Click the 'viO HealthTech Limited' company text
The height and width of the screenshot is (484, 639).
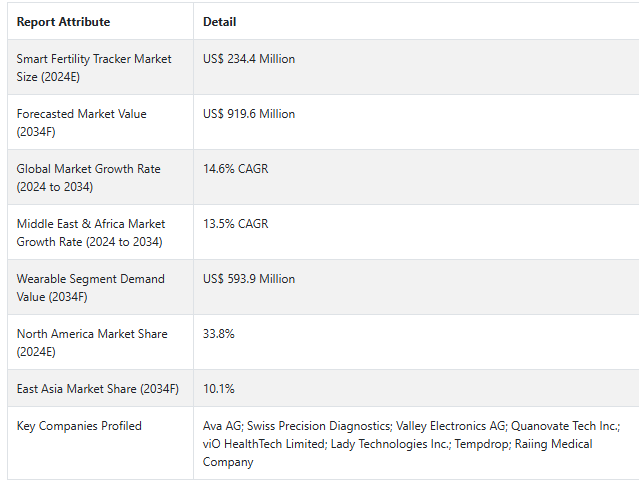[x=262, y=444]
